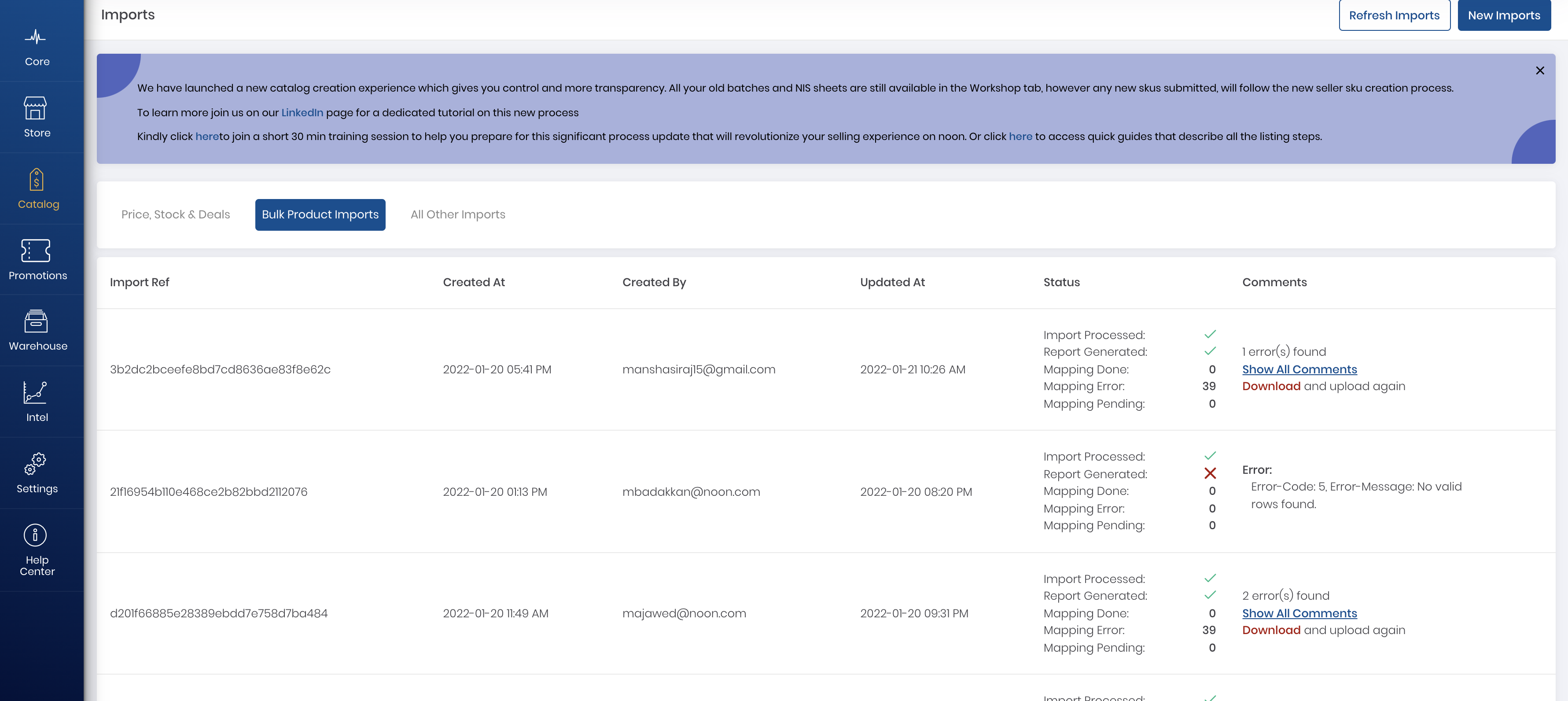Open the Settings gears icon

point(35,464)
